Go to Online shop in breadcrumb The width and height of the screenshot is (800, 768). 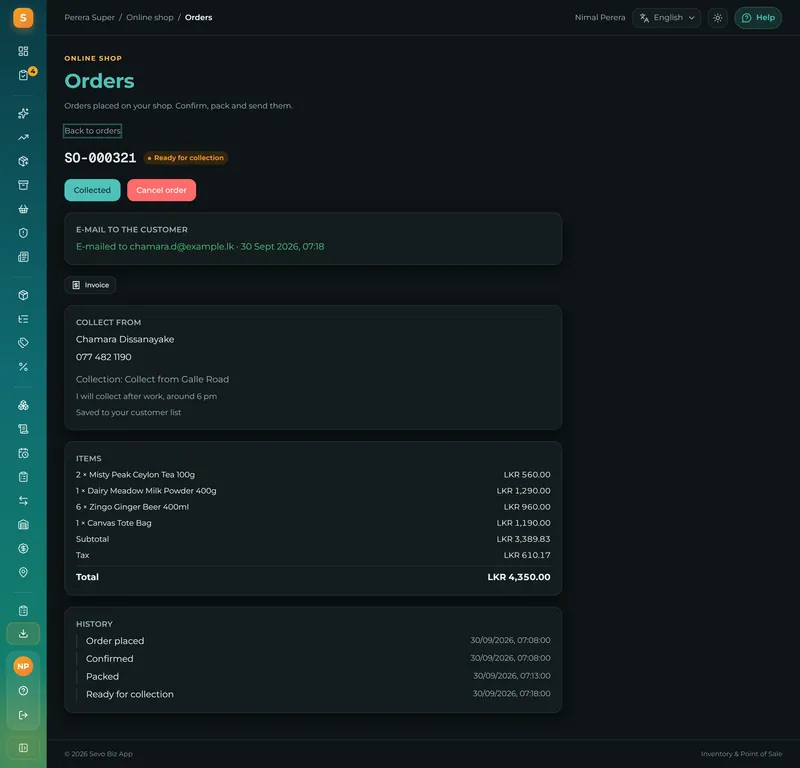click(149, 17)
